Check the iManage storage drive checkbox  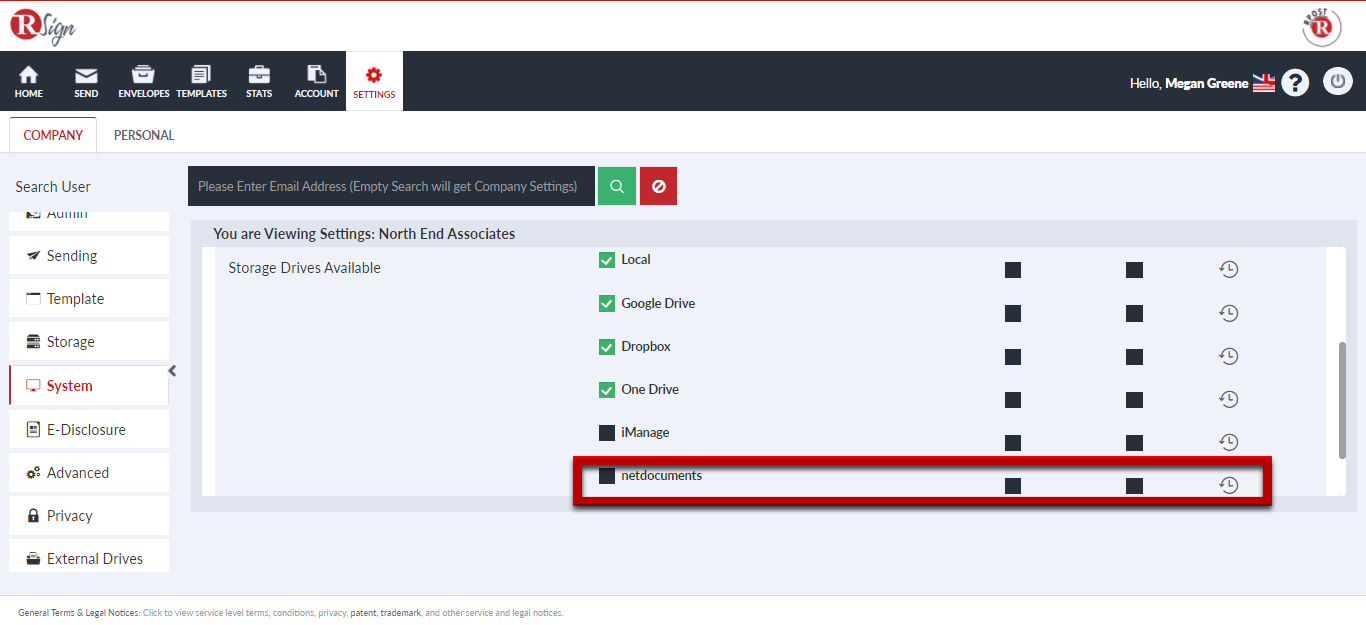607,433
